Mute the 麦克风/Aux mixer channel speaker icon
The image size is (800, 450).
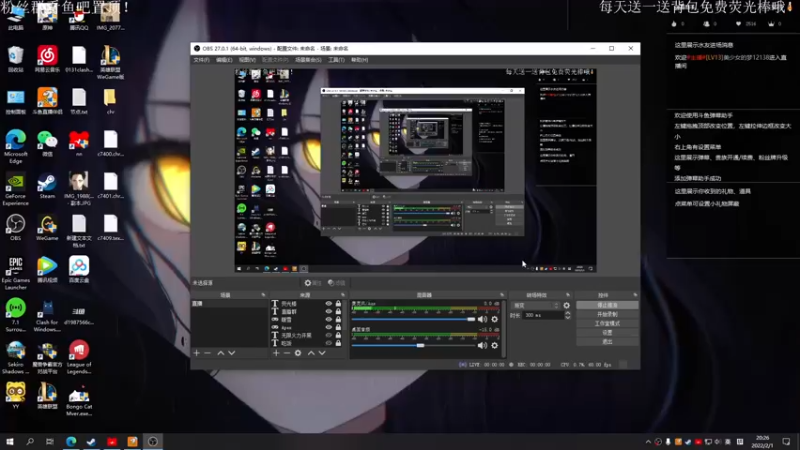tap(482, 319)
